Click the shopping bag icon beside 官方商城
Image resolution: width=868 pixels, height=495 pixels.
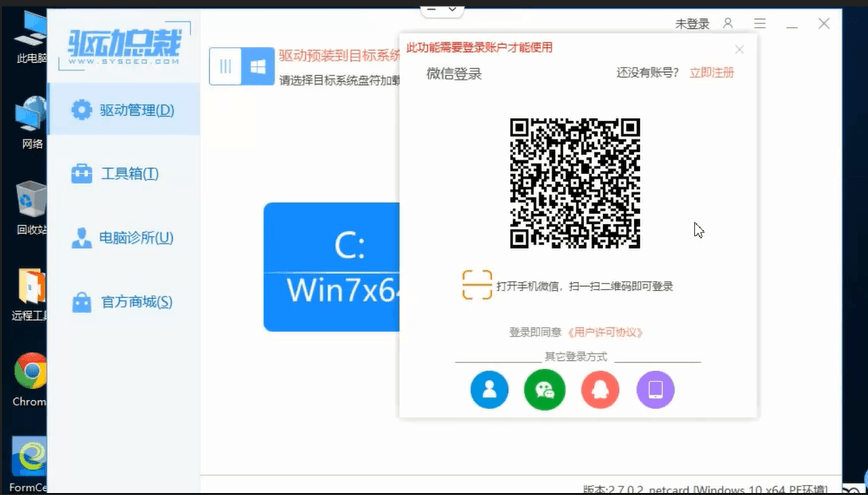(x=82, y=302)
